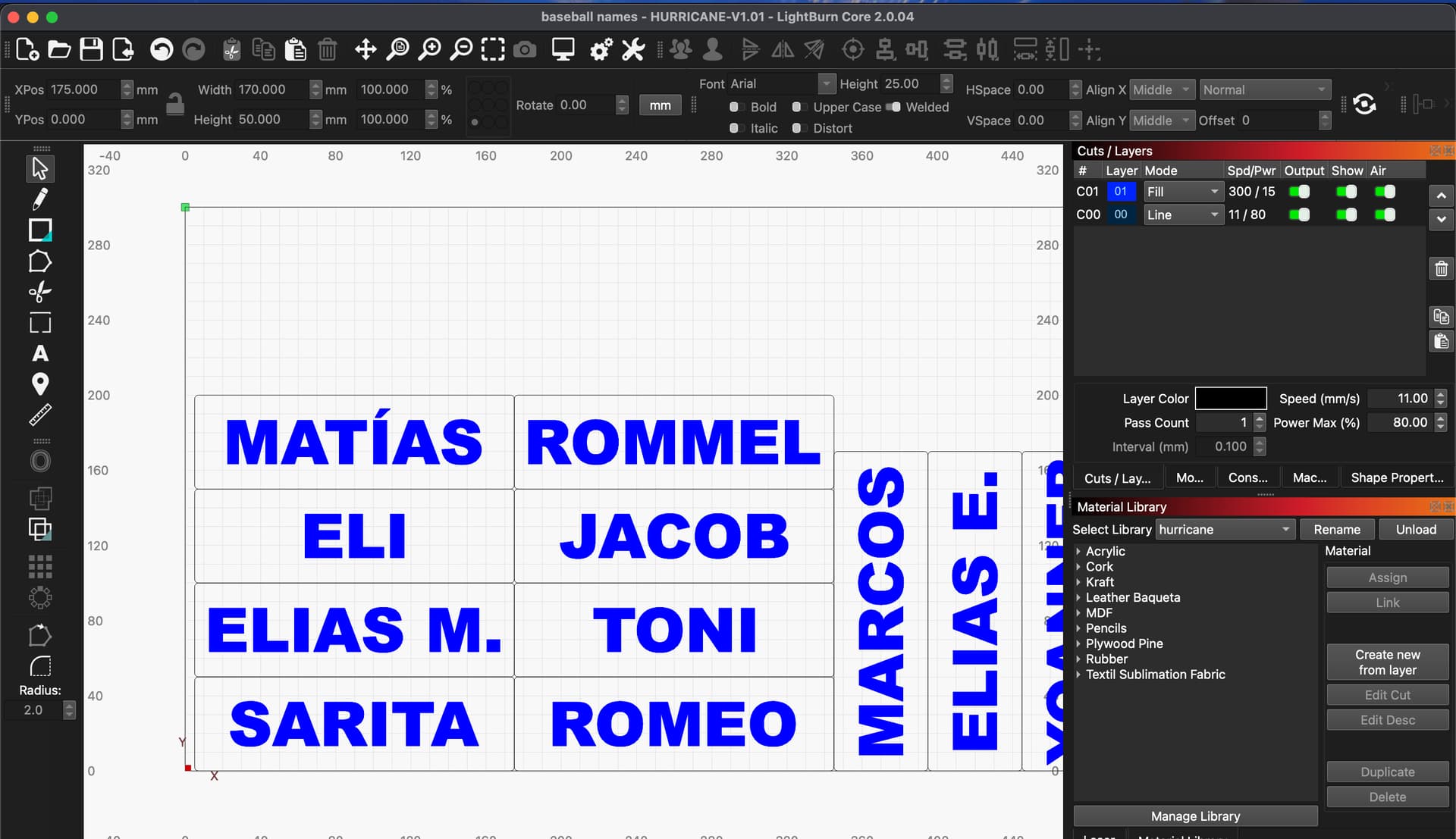
Task: Click the Manage Library button
Action: (1195, 816)
